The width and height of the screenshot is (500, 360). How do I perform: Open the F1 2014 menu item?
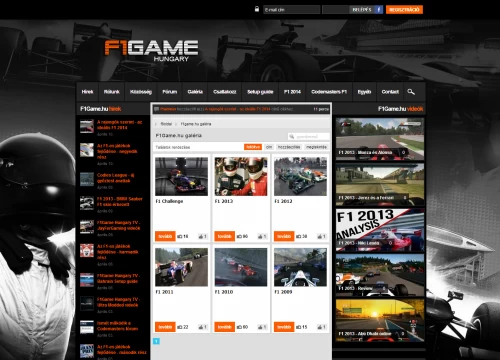pyautogui.click(x=292, y=92)
